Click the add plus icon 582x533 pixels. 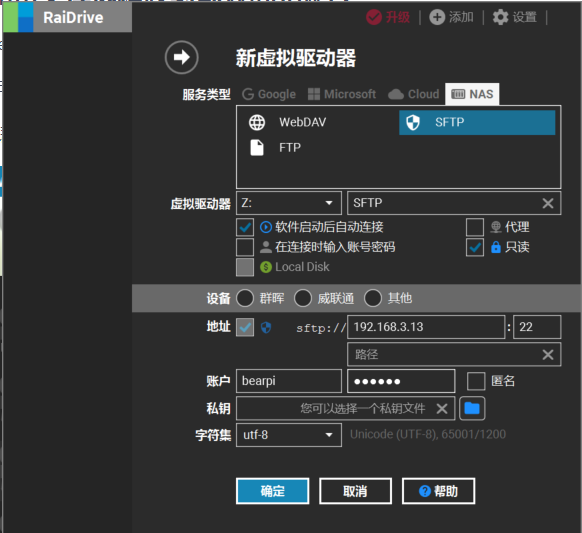pos(437,17)
